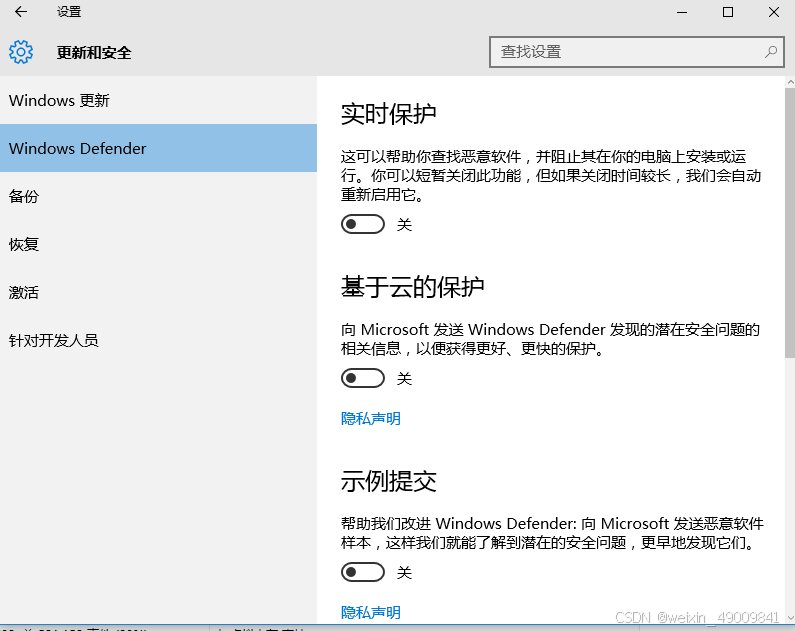The image size is (795, 631).
Task: Click the 基于云的保护 heading
Action: click(412, 287)
